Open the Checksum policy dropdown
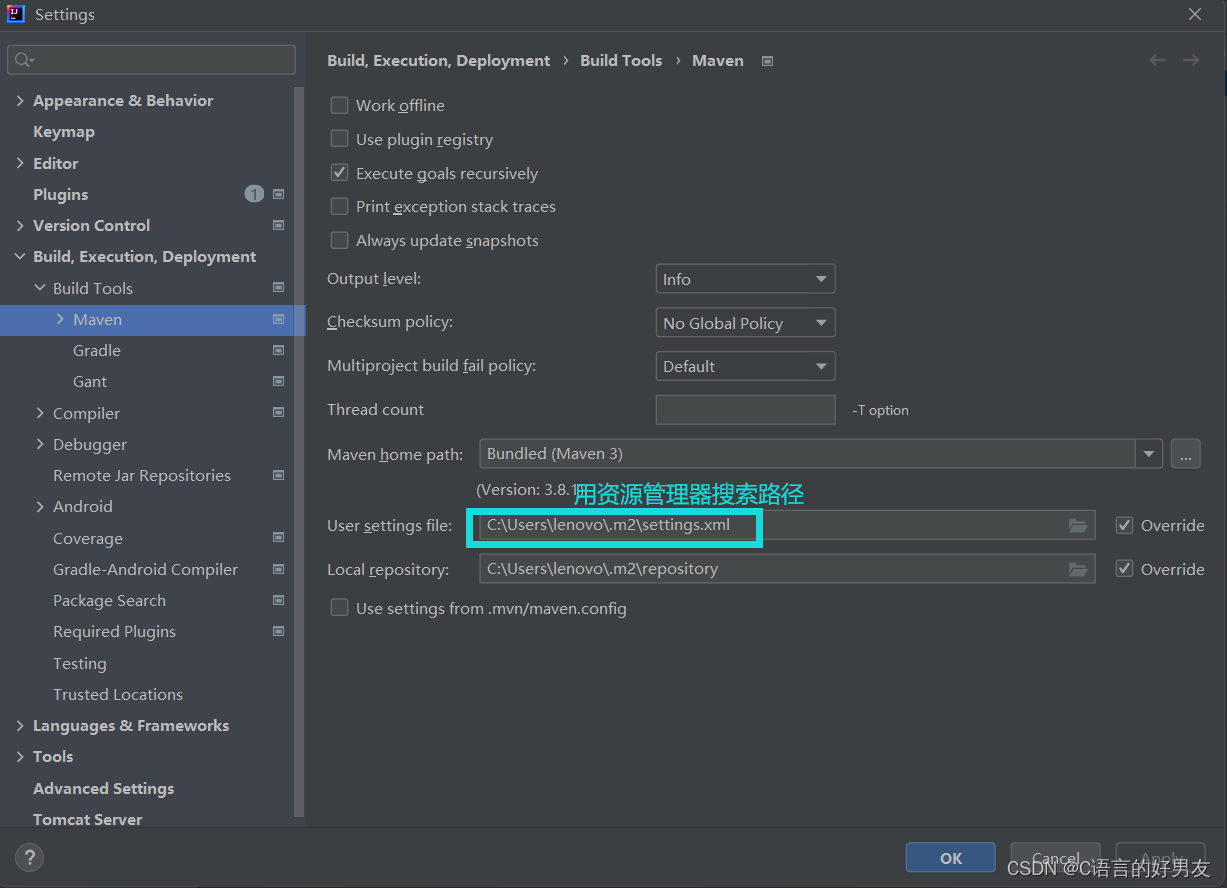Viewport: 1227px width, 888px height. (745, 323)
